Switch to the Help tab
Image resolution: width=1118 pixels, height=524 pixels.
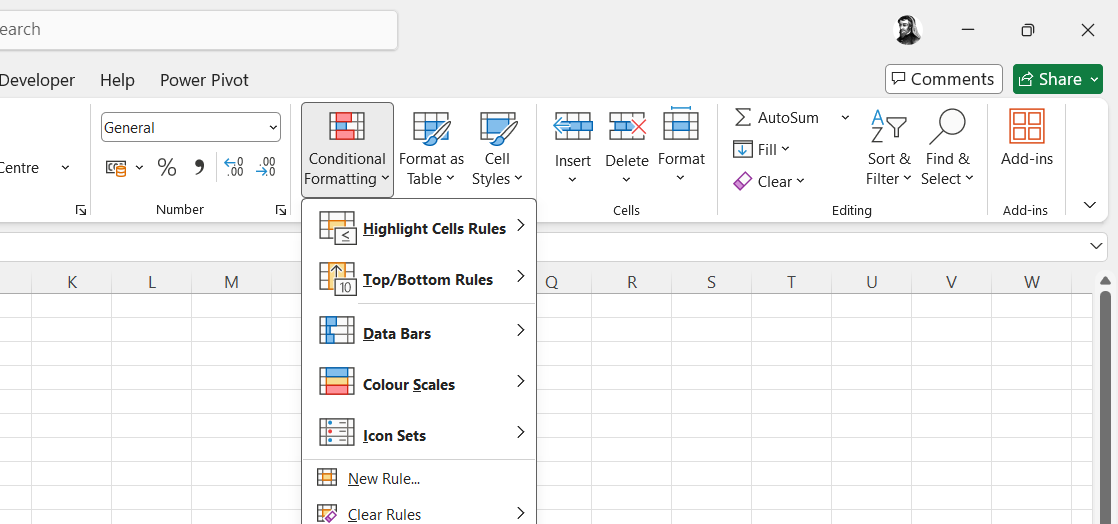tap(117, 80)
